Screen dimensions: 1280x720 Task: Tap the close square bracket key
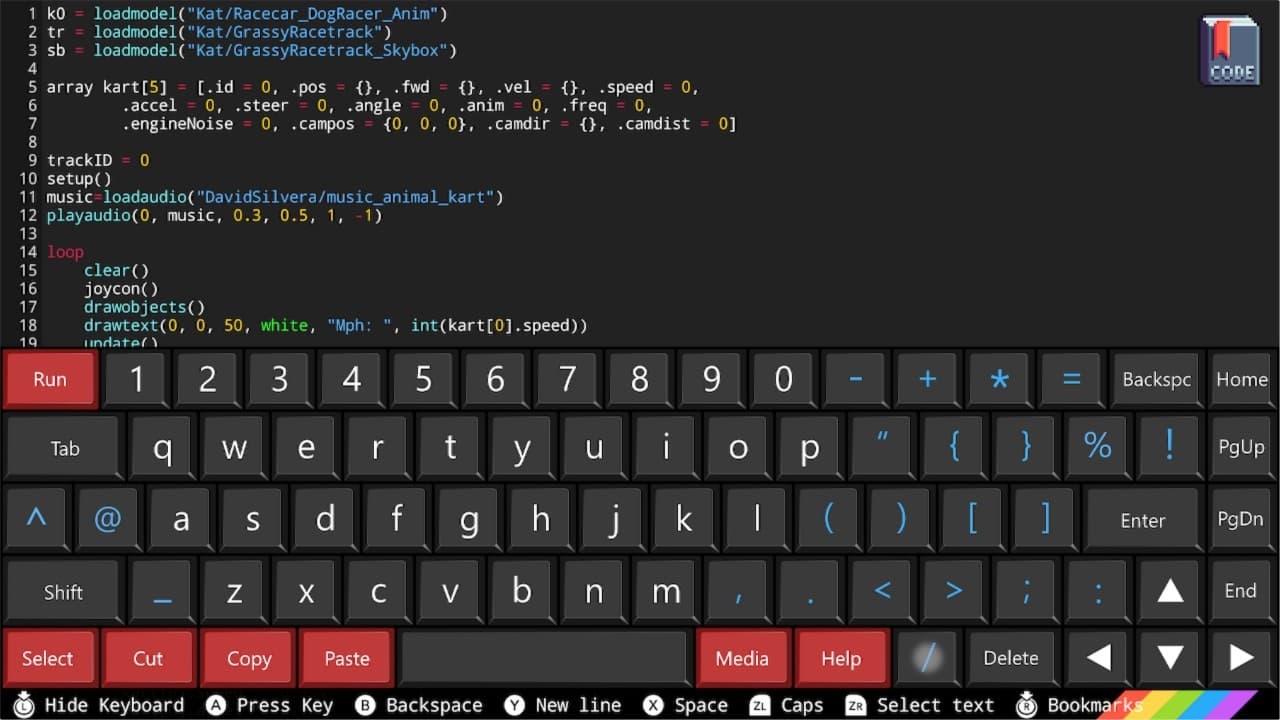(1045, 519)
